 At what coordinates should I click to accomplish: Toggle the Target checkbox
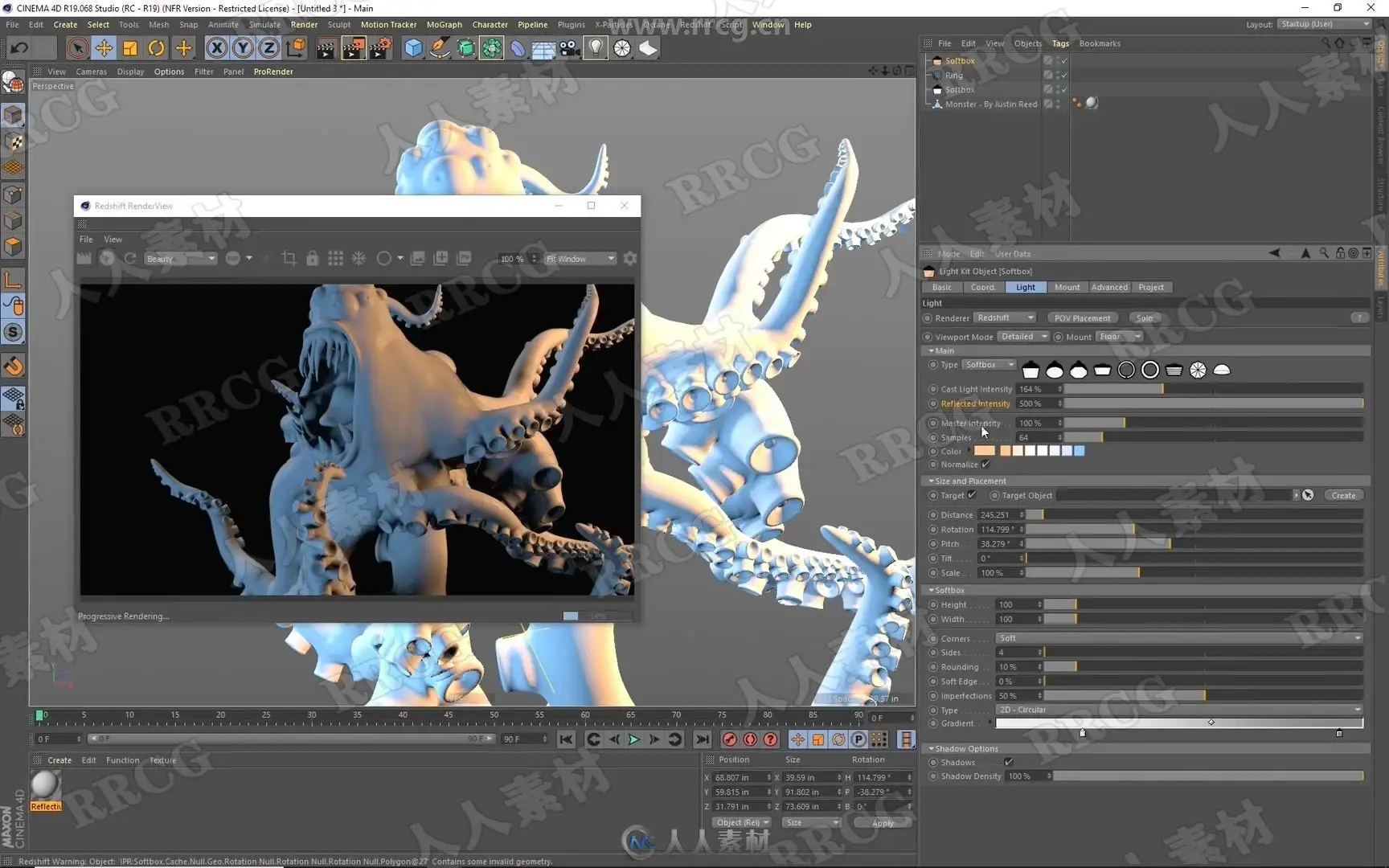pyautogui.click(x=972, y=495)
